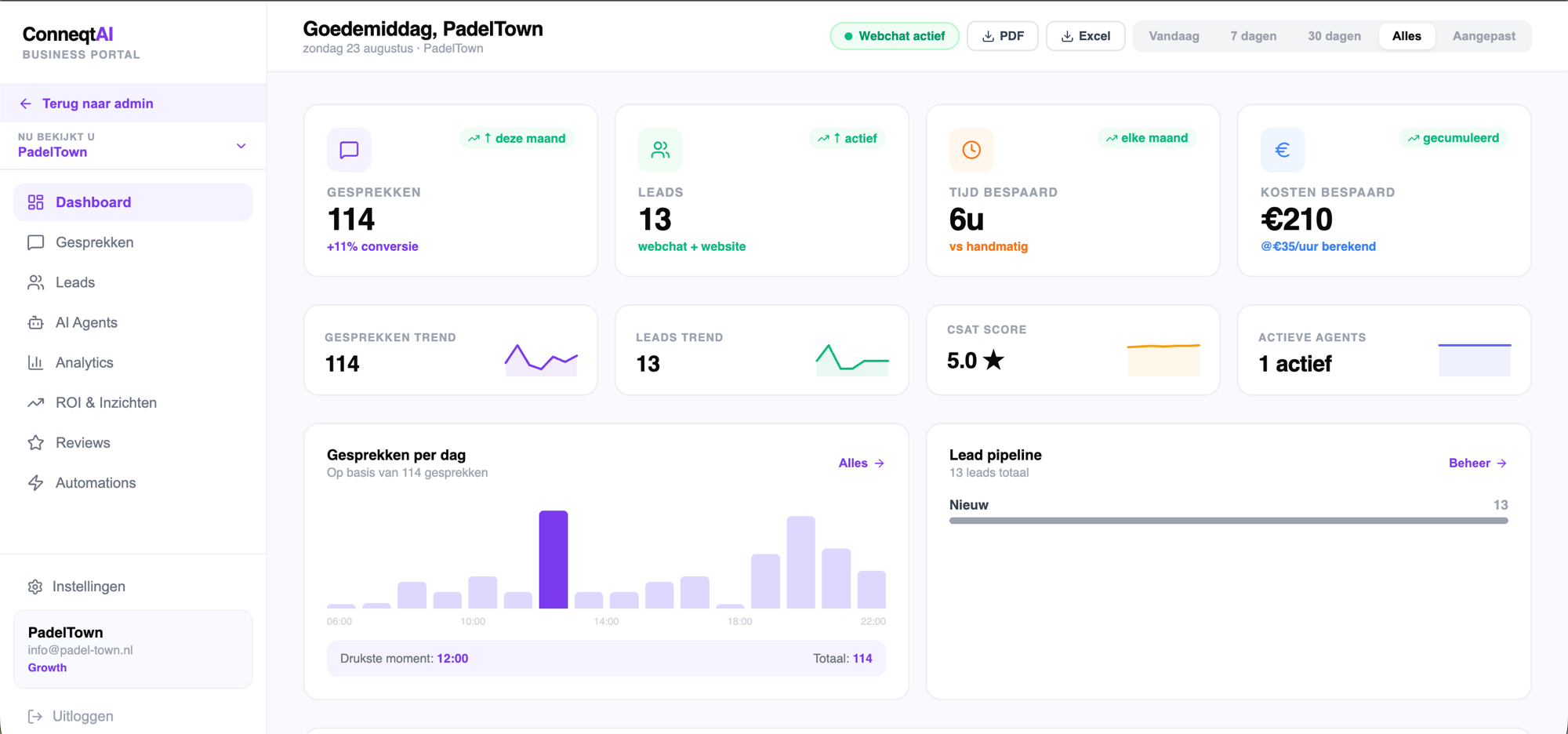Click the PadelTown account card with Growth plan

133,649
